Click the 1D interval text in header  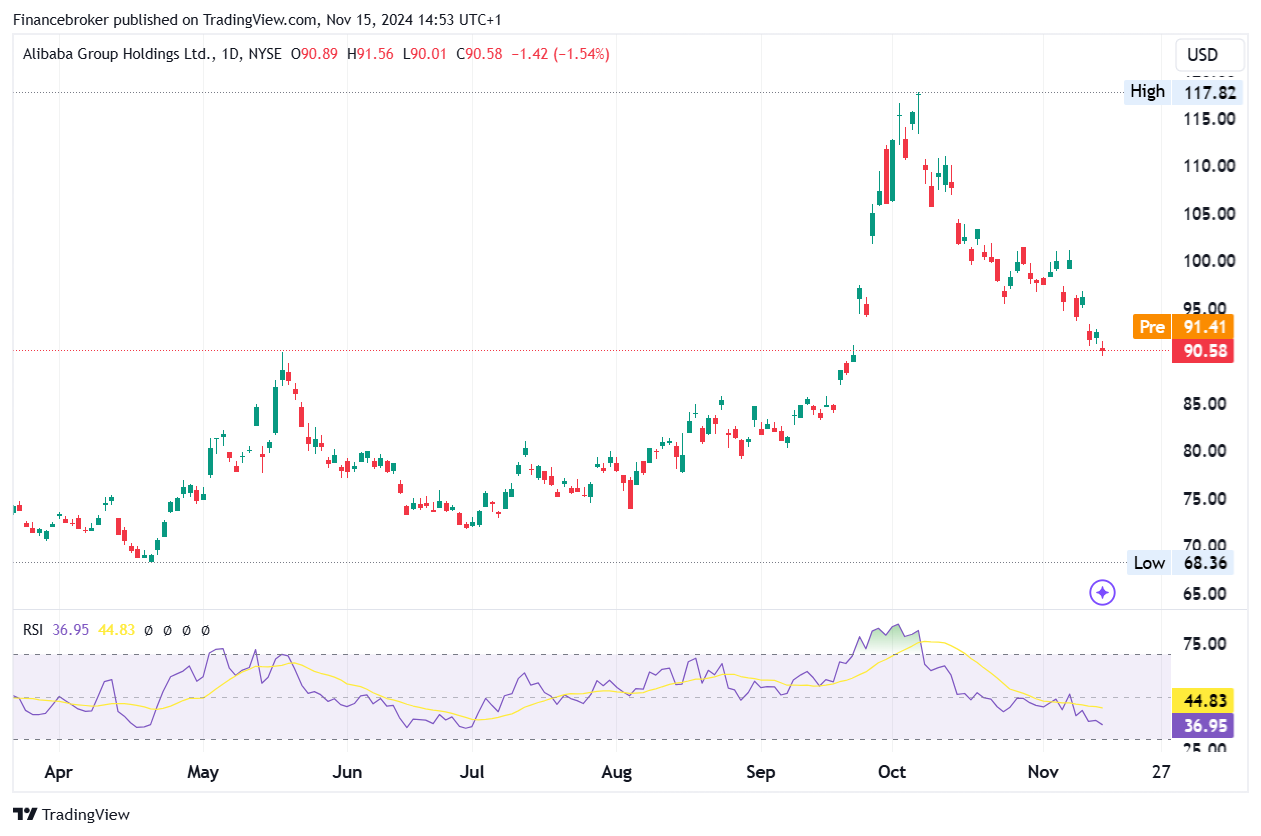pyautogui.click(x=230, y=54)
